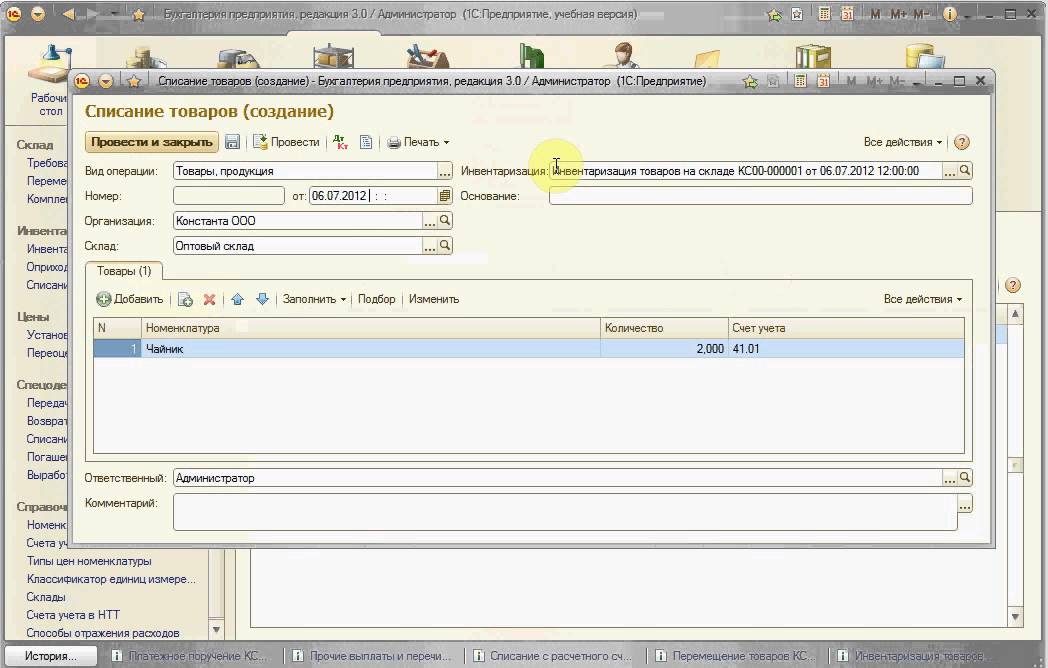Click the Изменить button

[x=434, y=299]
